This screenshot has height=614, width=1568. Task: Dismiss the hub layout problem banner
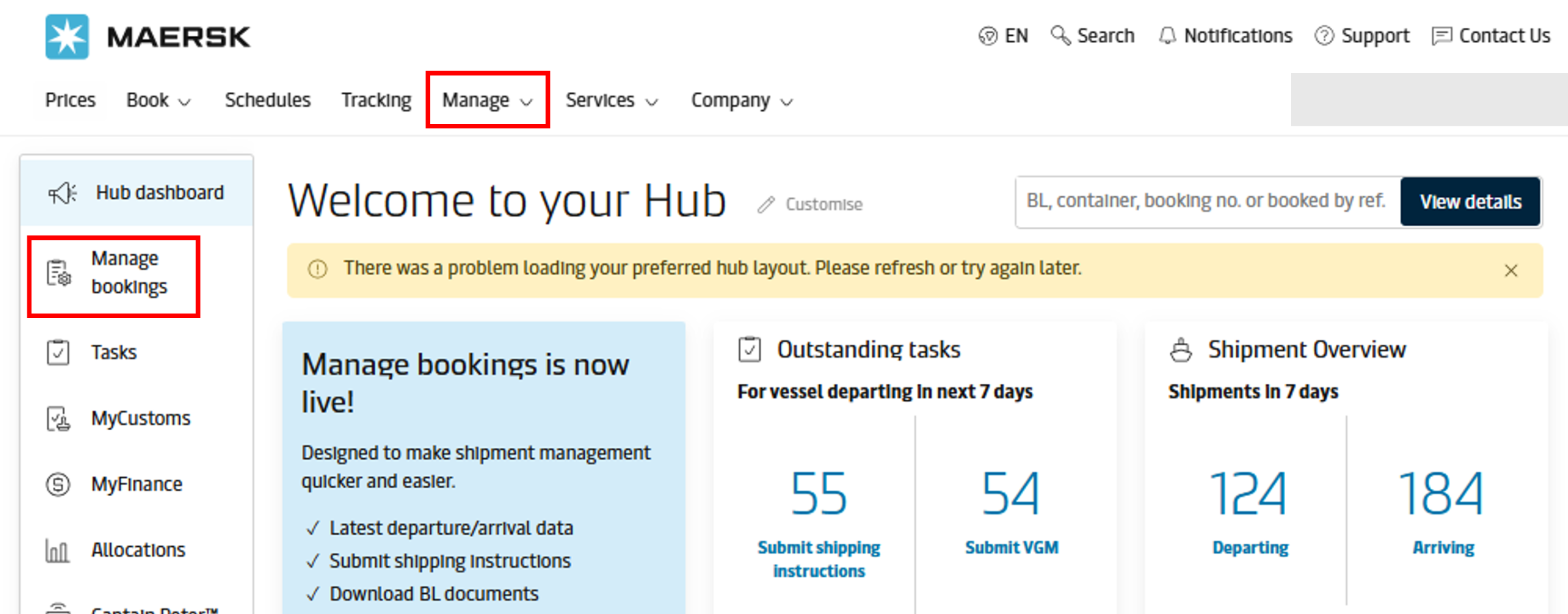(1511, 270)
